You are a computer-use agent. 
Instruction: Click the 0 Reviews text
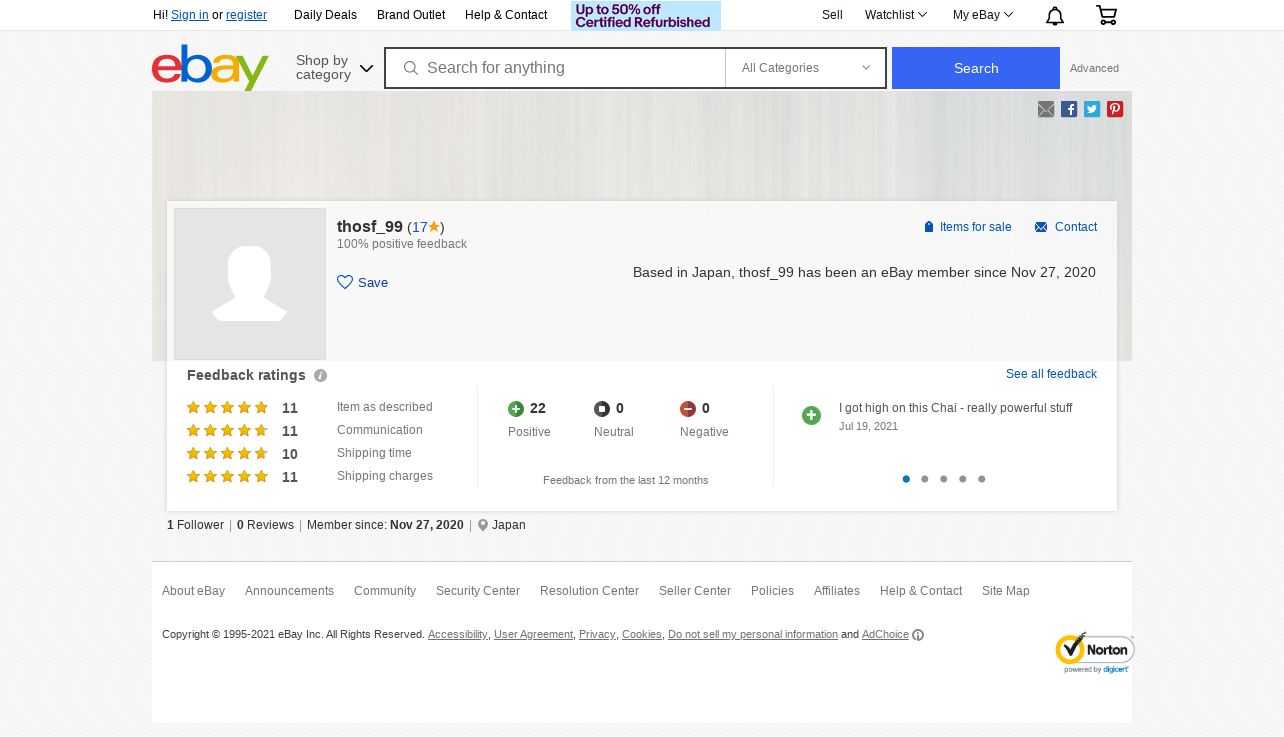pyautogui.click(x=265, y=525)
